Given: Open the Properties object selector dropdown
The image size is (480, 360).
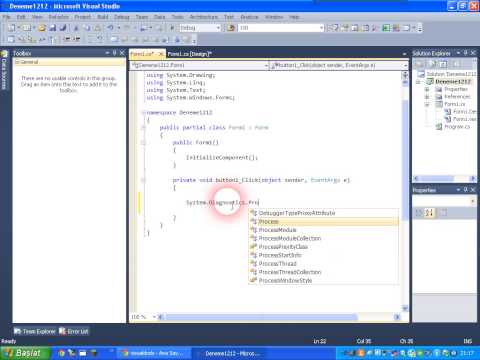Looking at the screenshot, I should click(472, 201).
